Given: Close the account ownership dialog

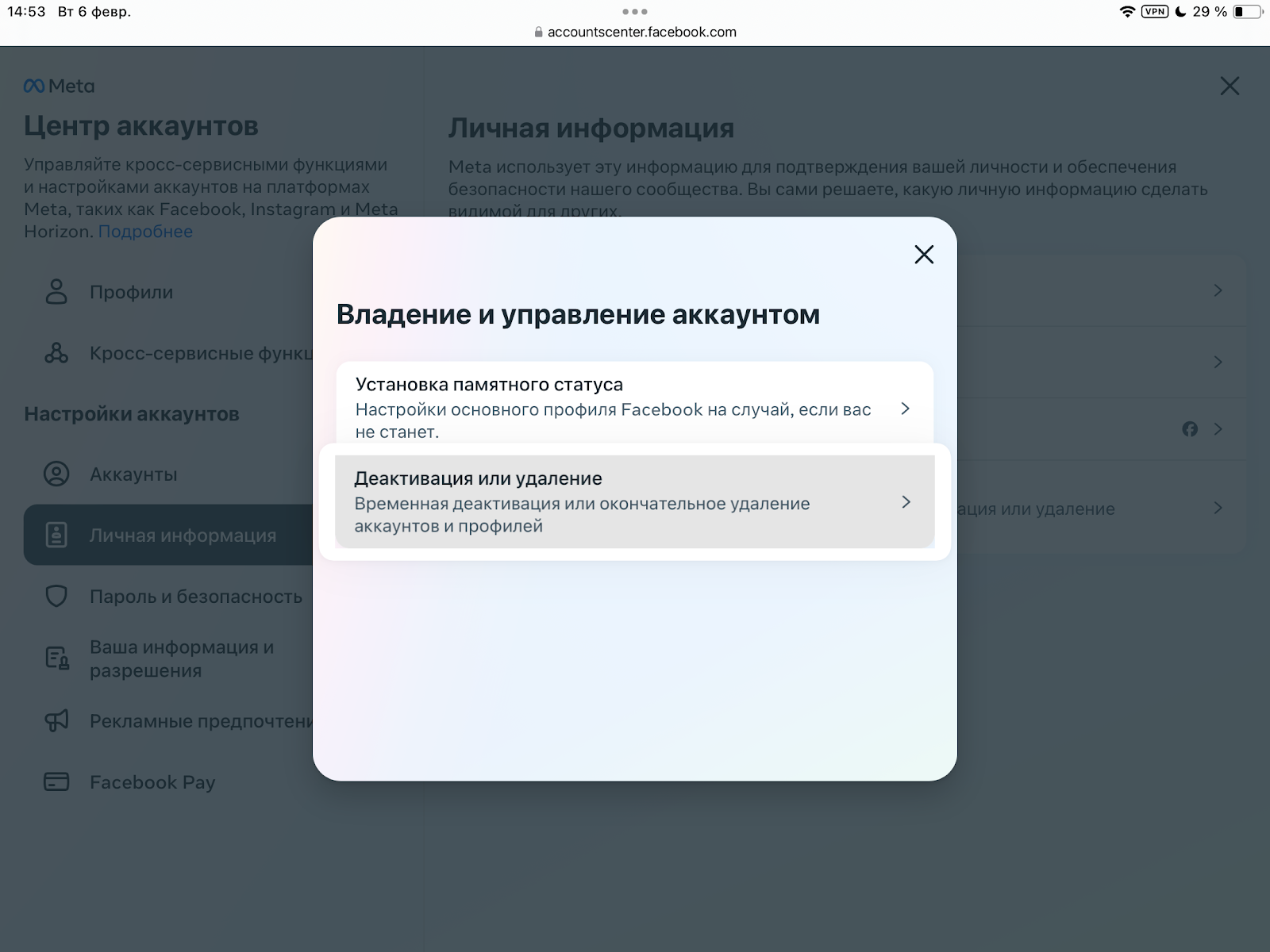Looking at the screenshot, I should (924, 255).
